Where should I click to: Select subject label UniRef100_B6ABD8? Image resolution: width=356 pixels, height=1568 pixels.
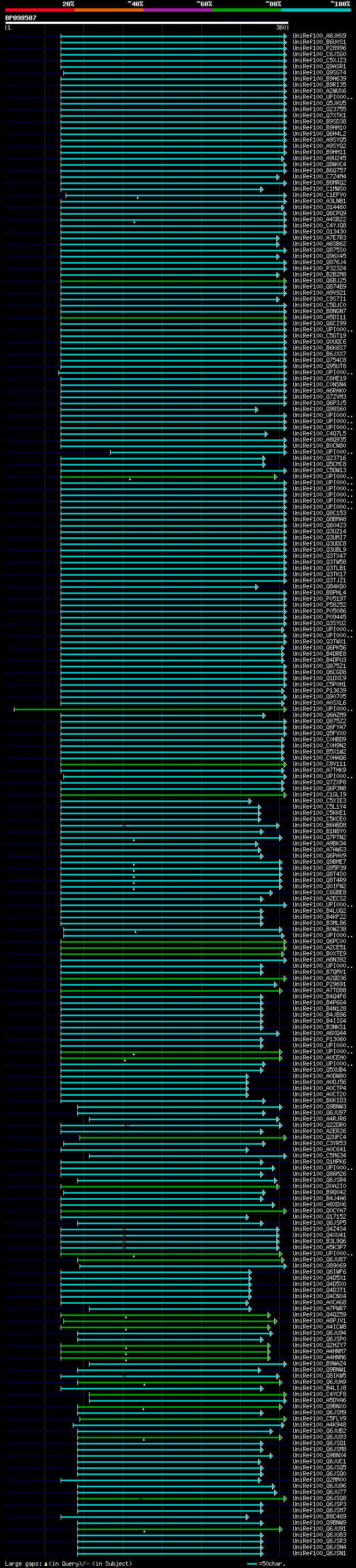click(319, 825)
